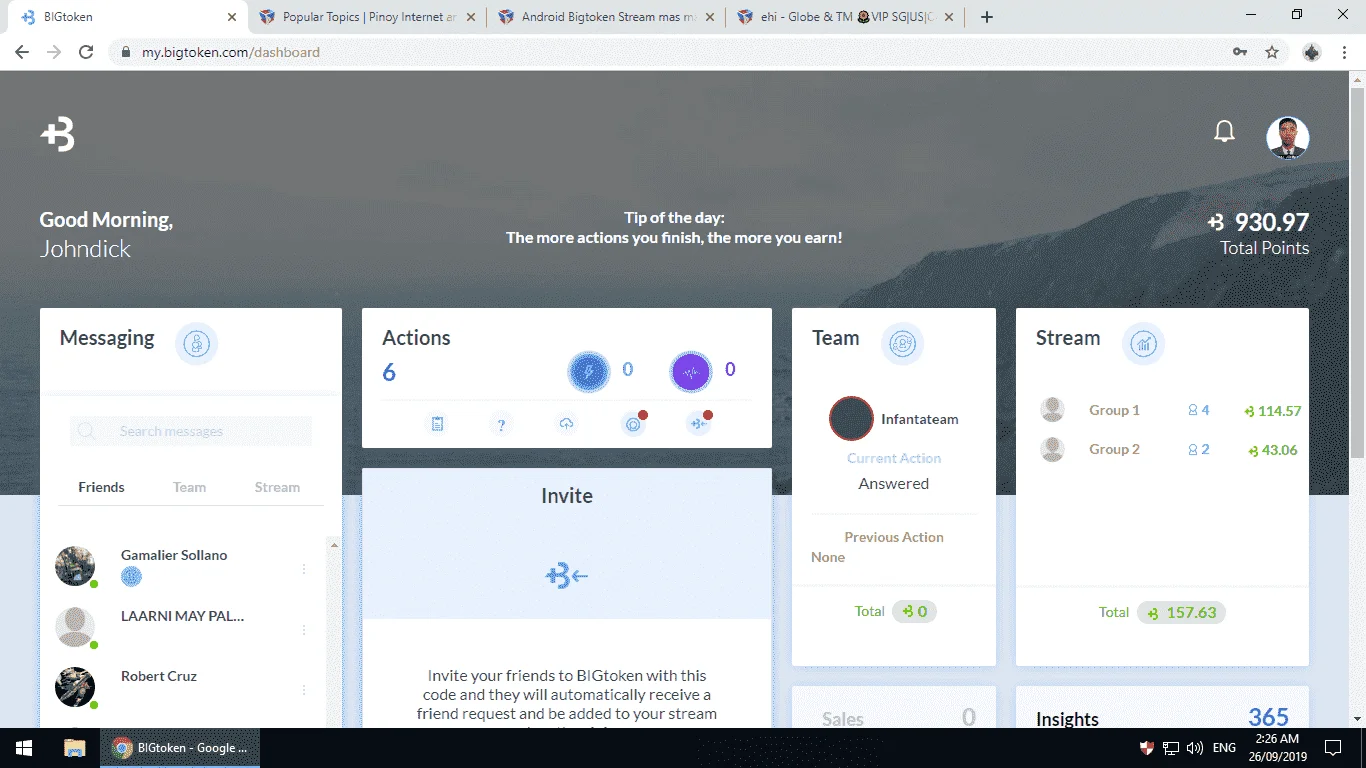Click the Group 2 member count 2
The height and width of the screenshot is (768, 1366).
point(1198,449)
